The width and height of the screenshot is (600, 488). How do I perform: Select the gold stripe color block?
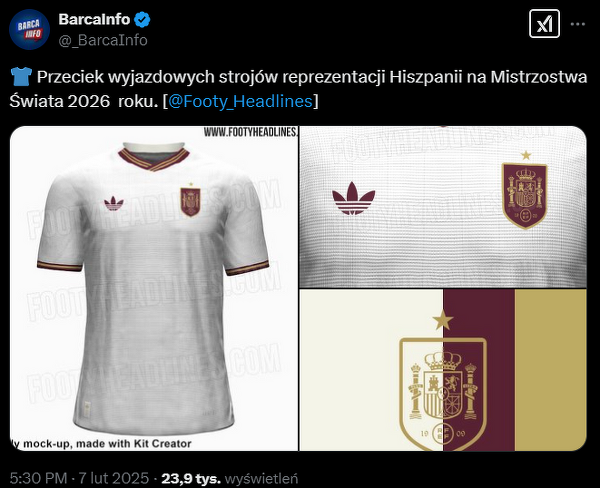pyautogui.click(x=551, y=370)
